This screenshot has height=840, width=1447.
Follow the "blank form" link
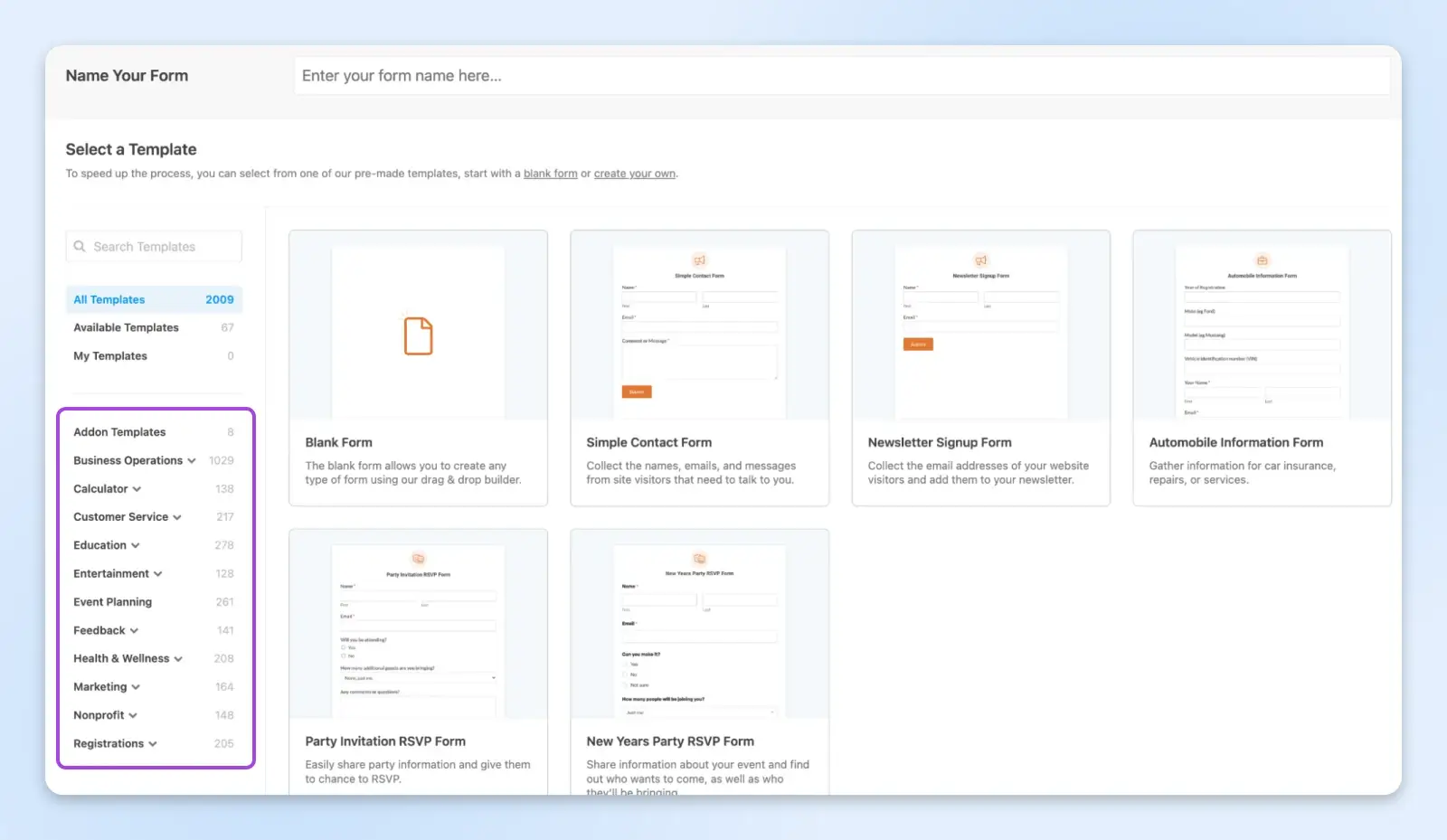[x=550, y=174]
